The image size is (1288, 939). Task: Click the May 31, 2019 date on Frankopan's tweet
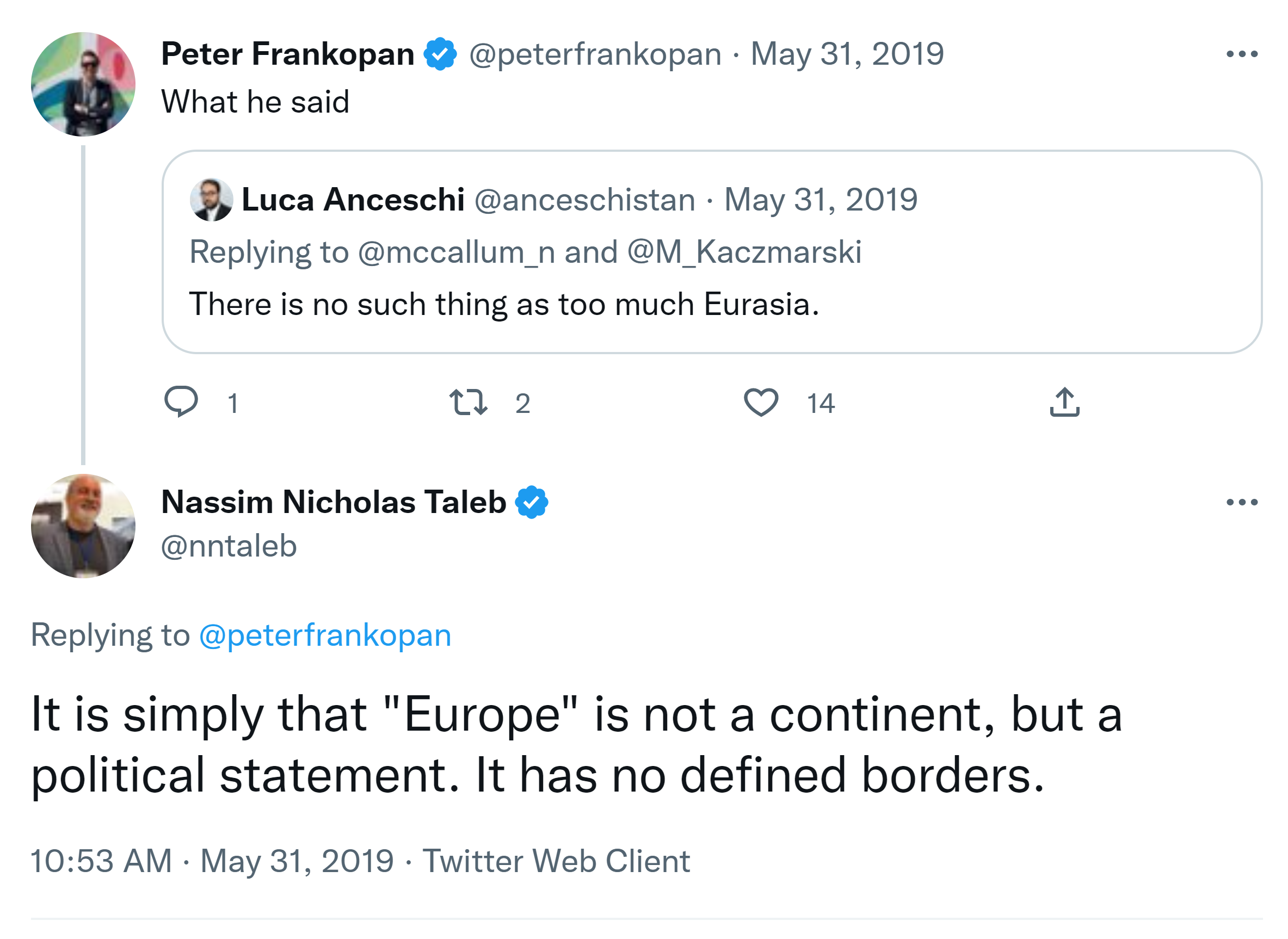tap(847, 54)
